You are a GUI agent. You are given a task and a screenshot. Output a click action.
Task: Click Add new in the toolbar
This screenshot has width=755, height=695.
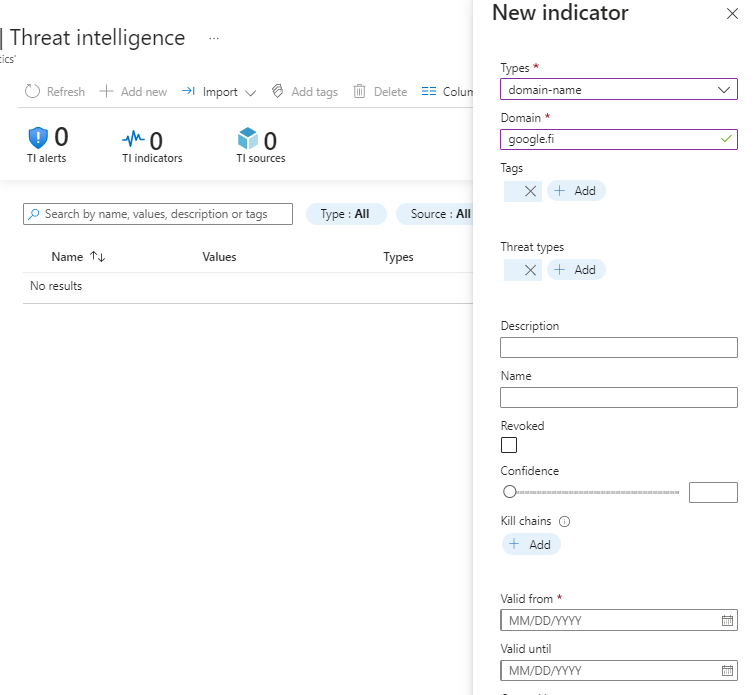[x=134, y=92]
